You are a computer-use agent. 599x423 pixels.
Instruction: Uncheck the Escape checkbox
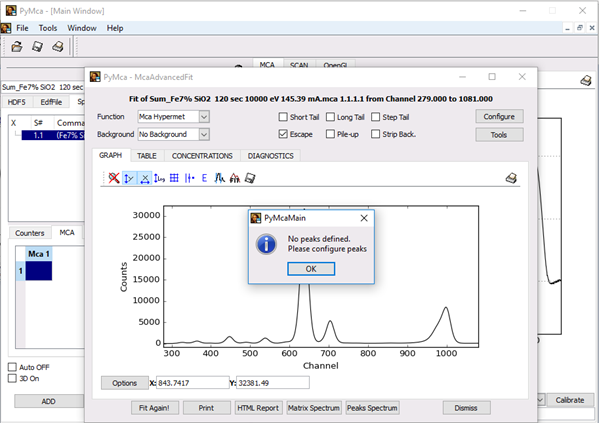[x=283, y=134]
